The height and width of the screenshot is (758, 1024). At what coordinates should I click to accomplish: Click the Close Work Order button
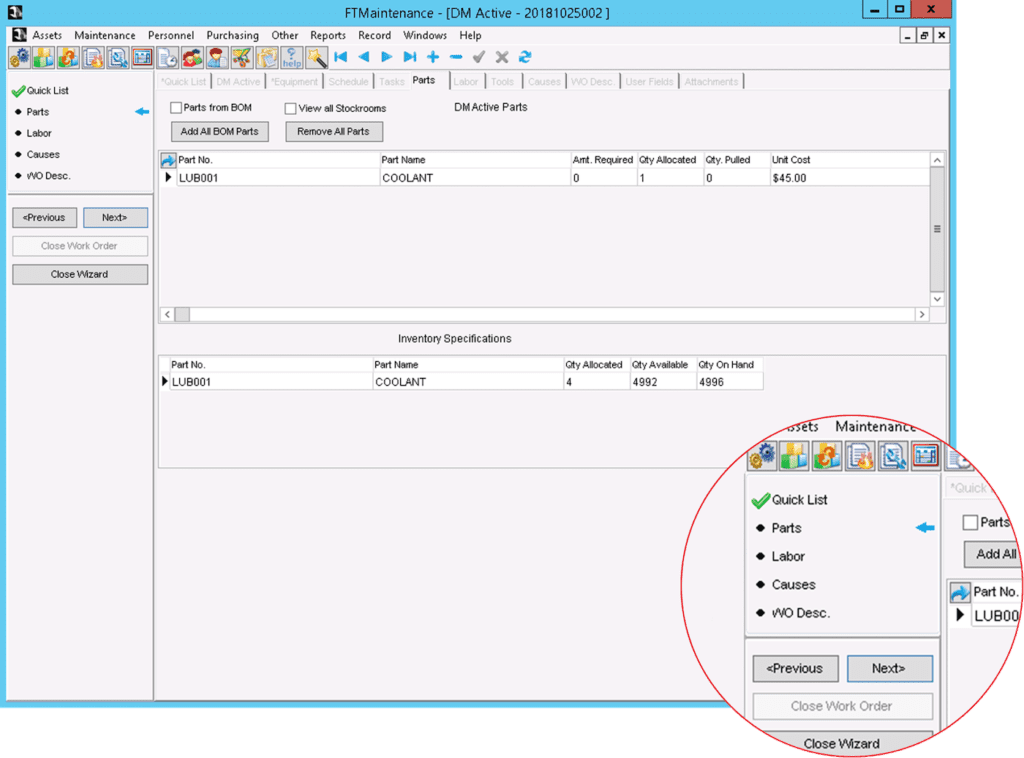(x=80, y=246)
